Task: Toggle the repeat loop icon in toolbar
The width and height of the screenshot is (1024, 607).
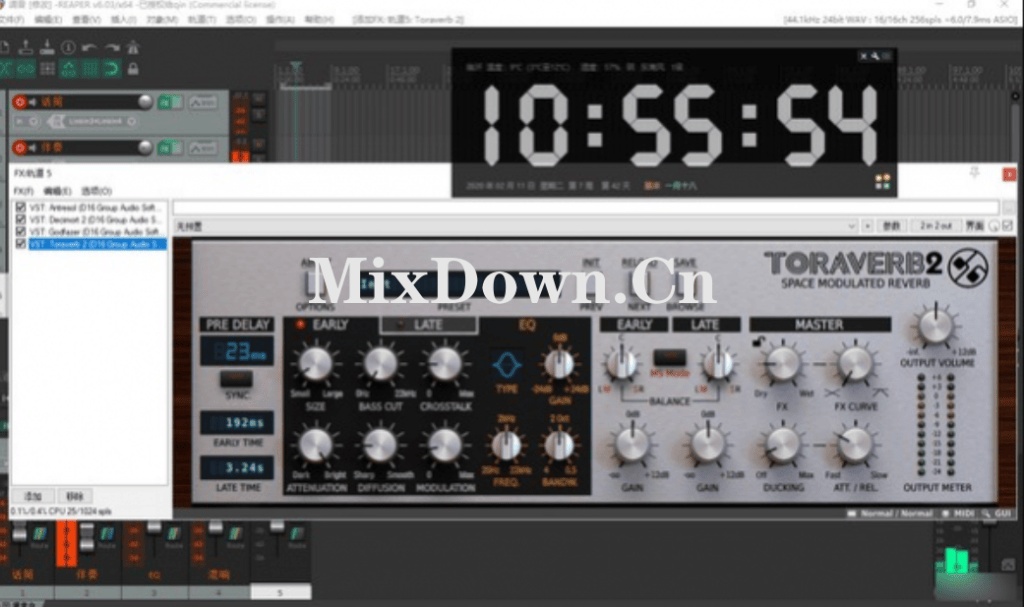Action: pos(111,69)
